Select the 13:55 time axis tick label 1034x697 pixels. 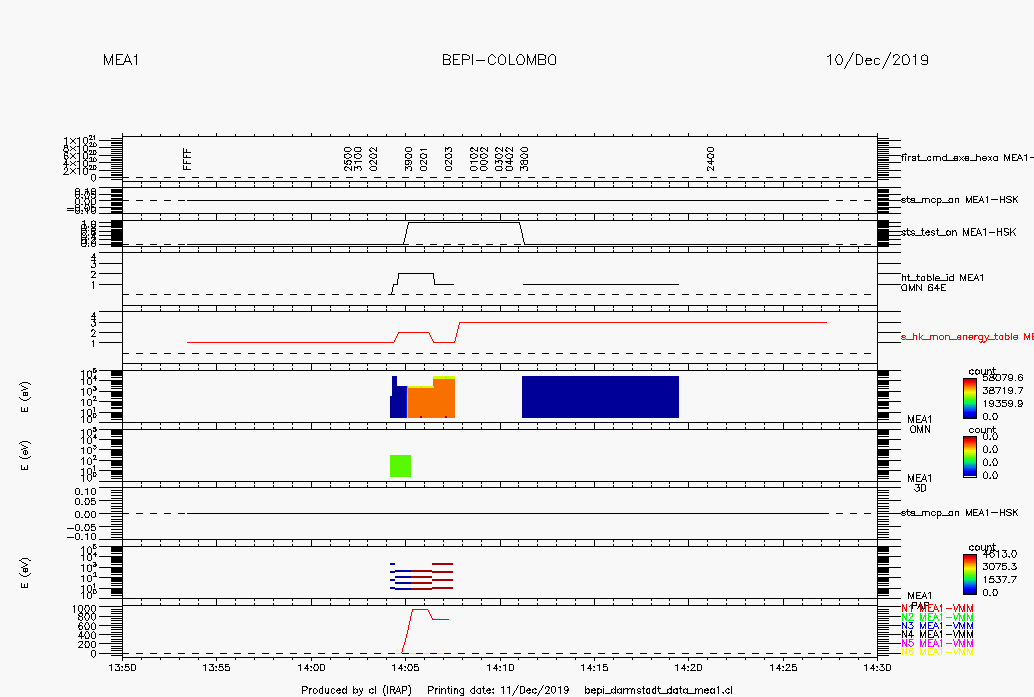pos(217,667)
